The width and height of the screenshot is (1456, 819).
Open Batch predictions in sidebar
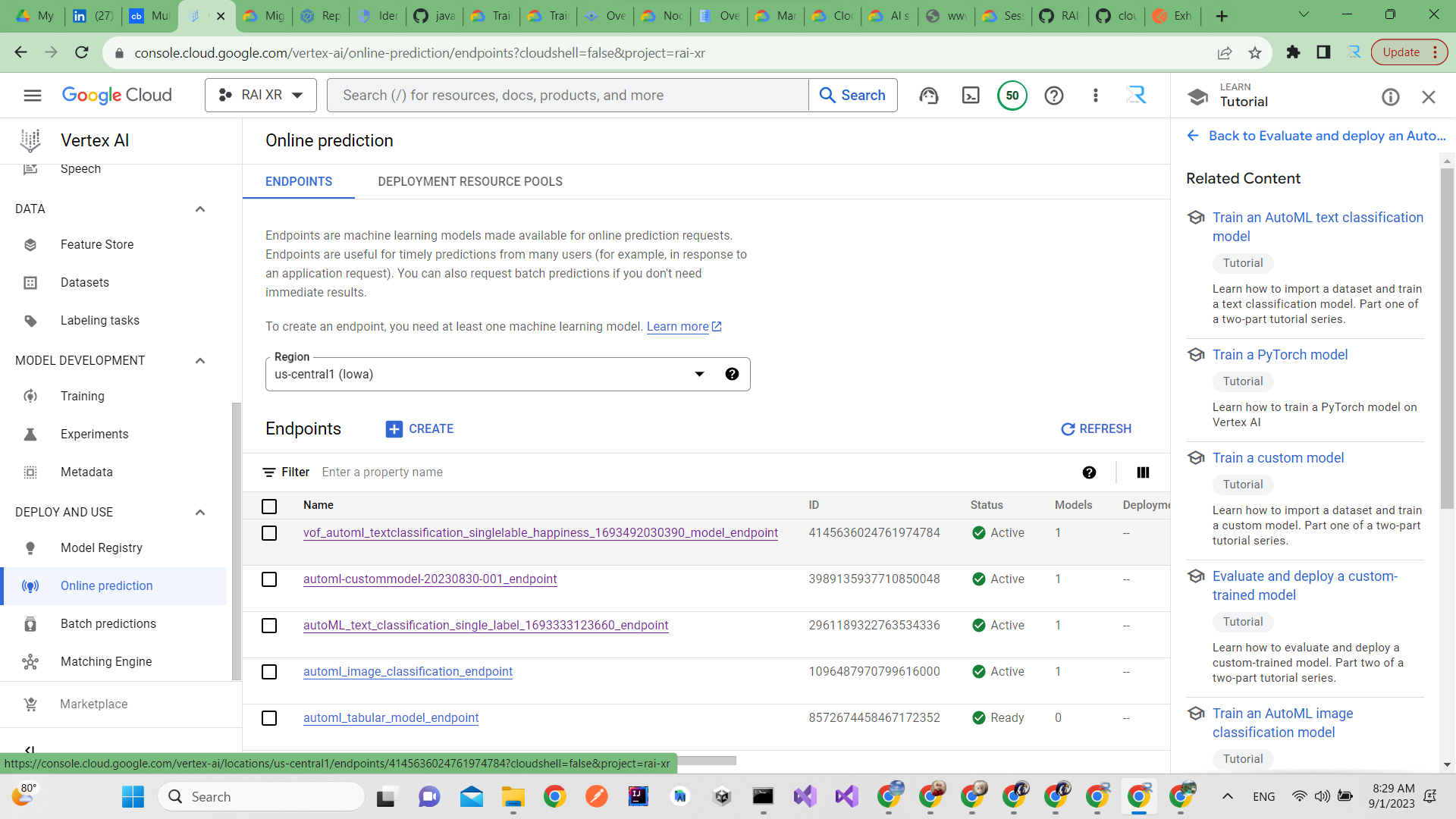pyautogui.click(x=108, y=623)
